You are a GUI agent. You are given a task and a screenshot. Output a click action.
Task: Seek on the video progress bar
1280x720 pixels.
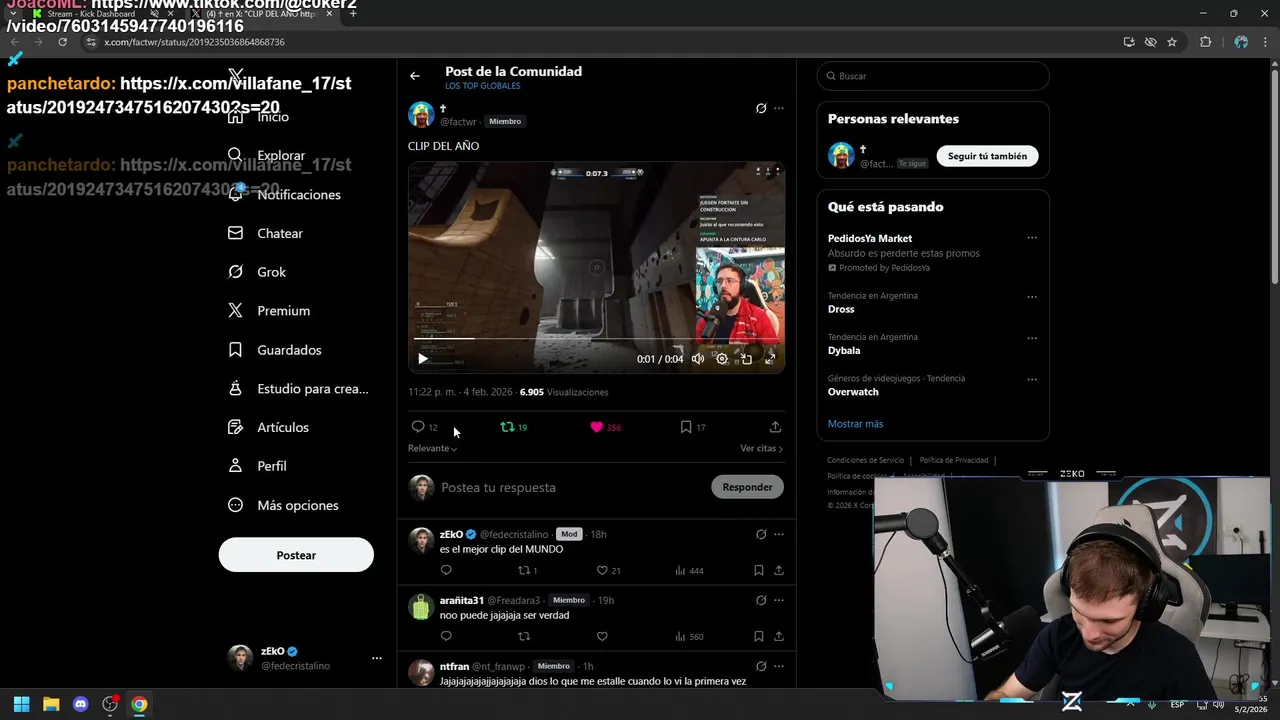click(x=596, y=339)
